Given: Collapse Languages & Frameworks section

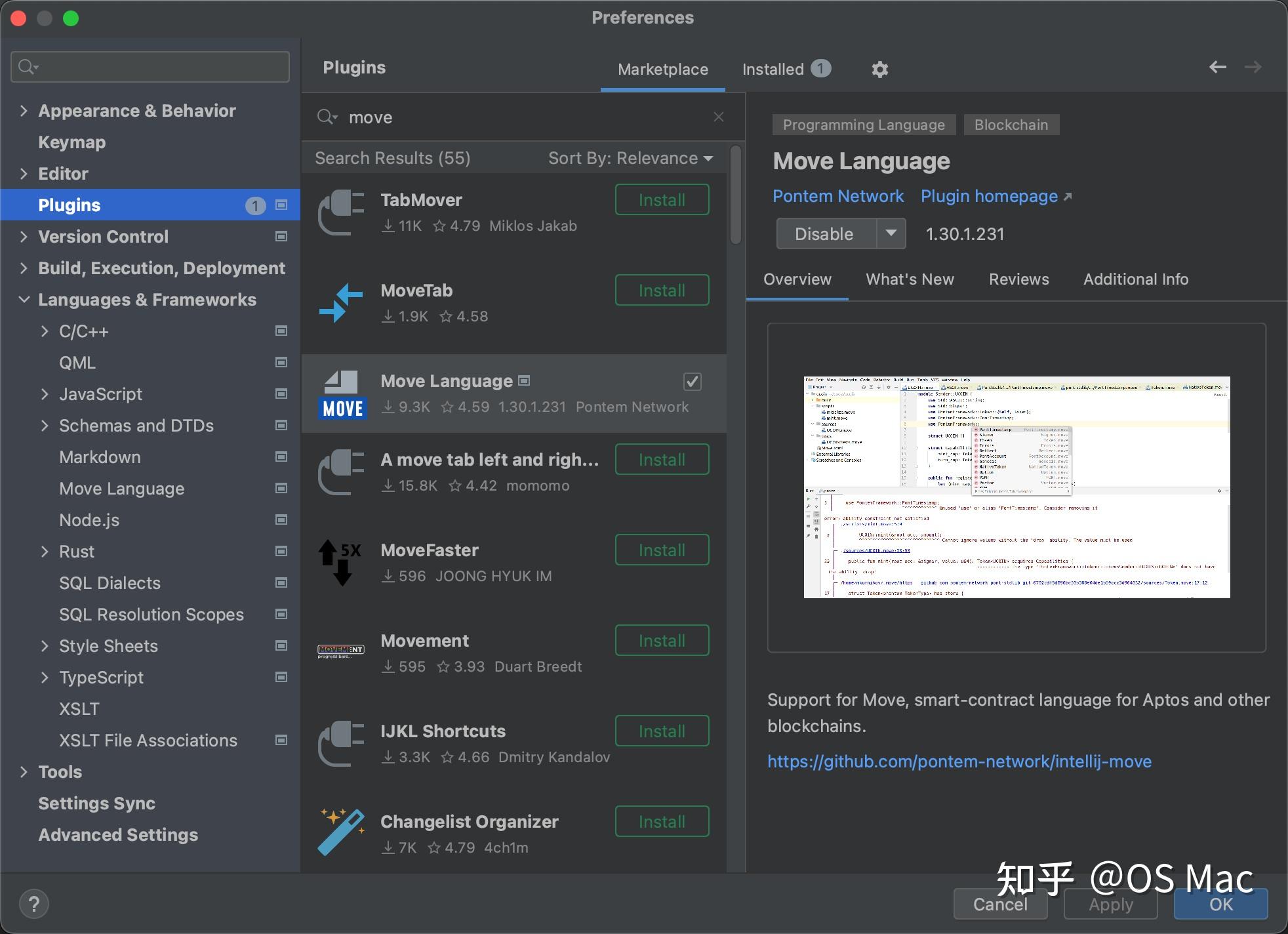Looking at the screenshot, I should (x=24, y=299).
